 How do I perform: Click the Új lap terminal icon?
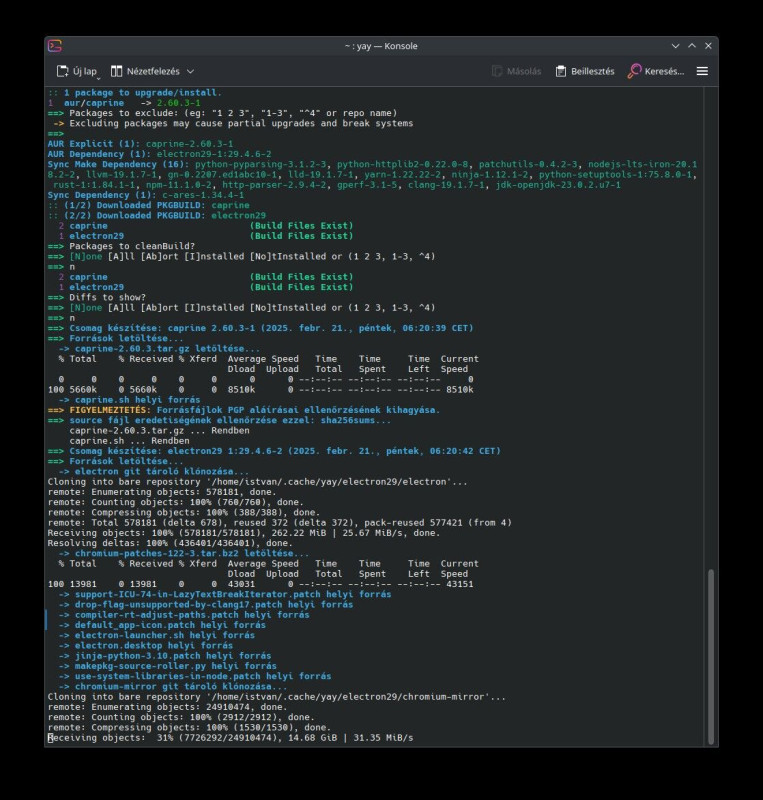pyautogui.click(x=62, y=71)
